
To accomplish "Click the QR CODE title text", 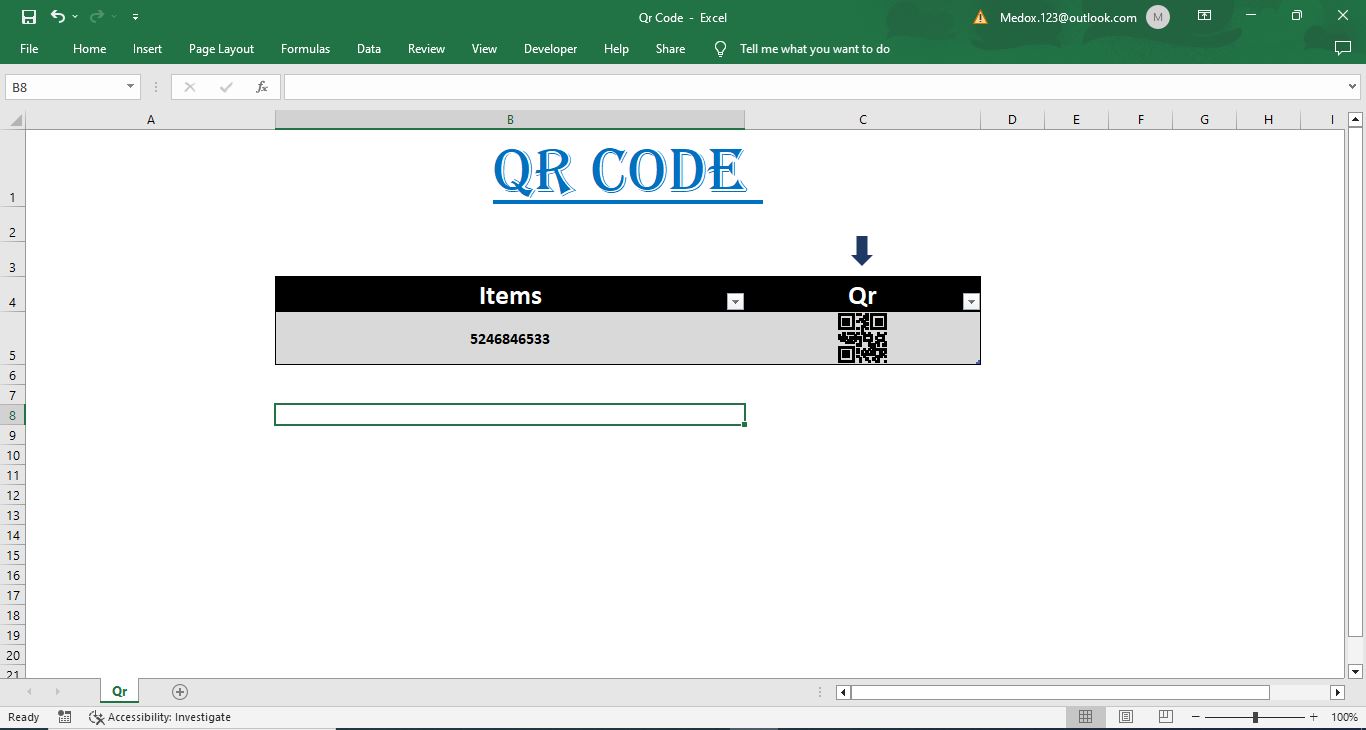I will point(620,172).
